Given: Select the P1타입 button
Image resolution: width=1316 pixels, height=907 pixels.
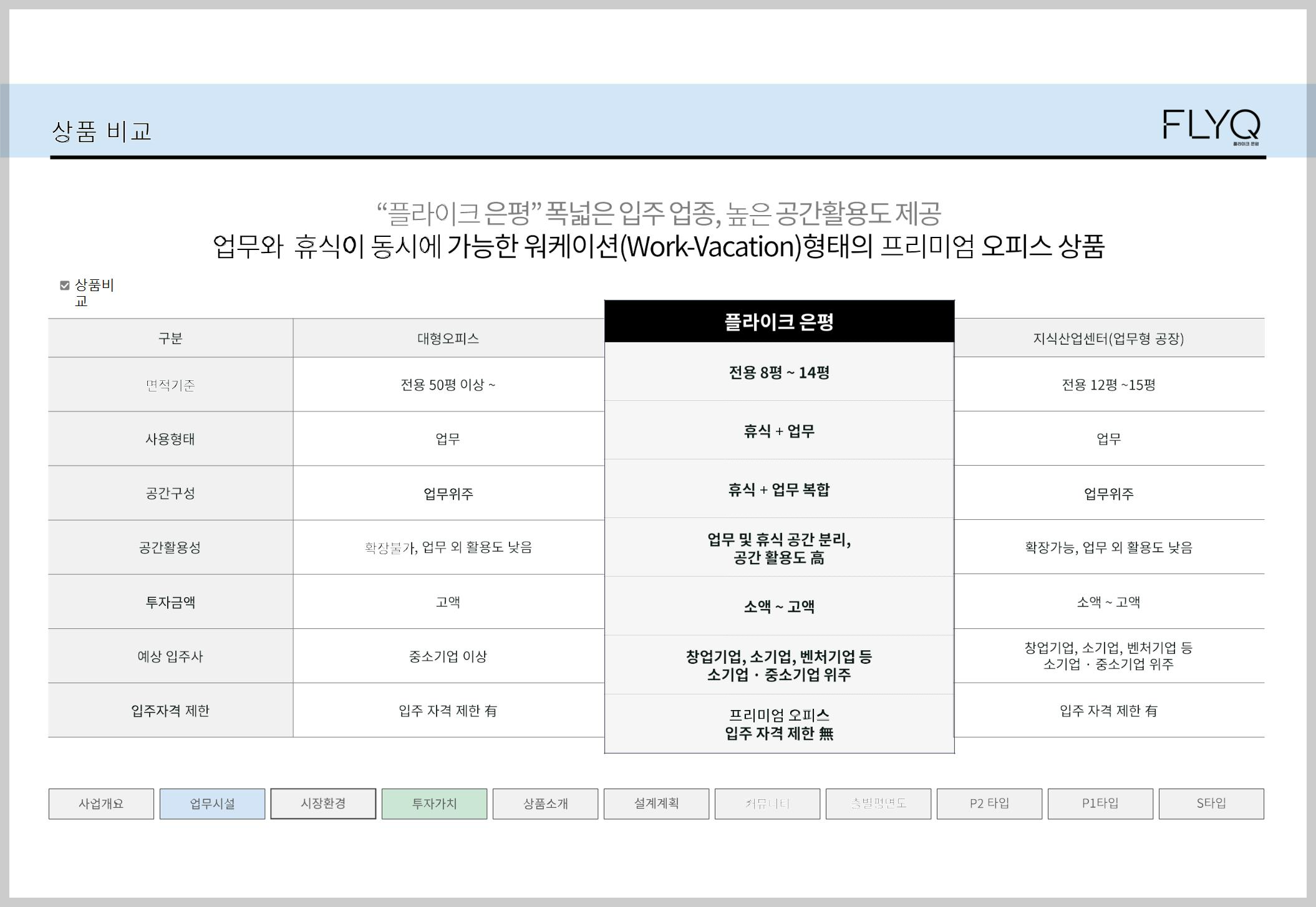Looking at the screenshot, I should pos(1100,804).
